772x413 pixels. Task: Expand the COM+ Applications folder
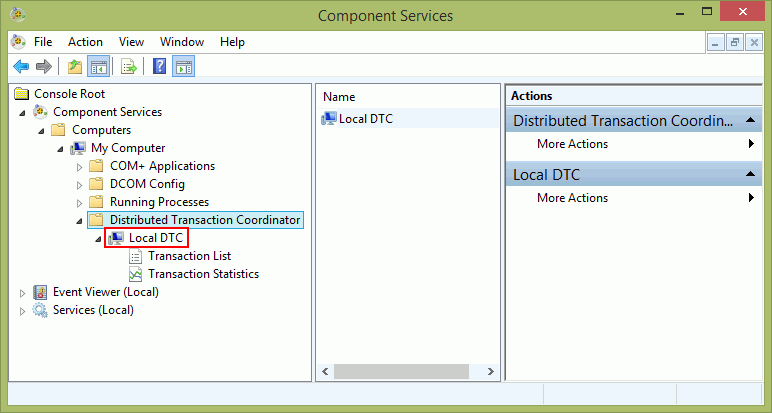pos(79,167)
